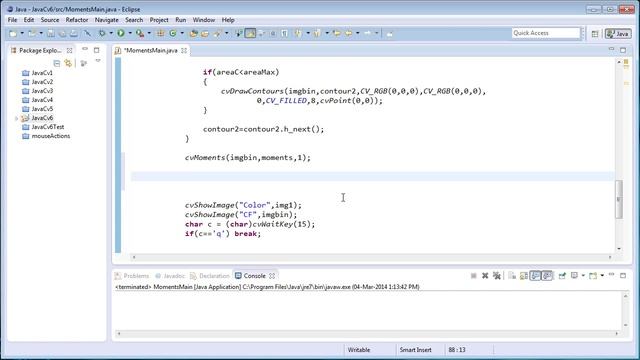Click the editor vertical scrollbar thumb

[x=619, y=199]
